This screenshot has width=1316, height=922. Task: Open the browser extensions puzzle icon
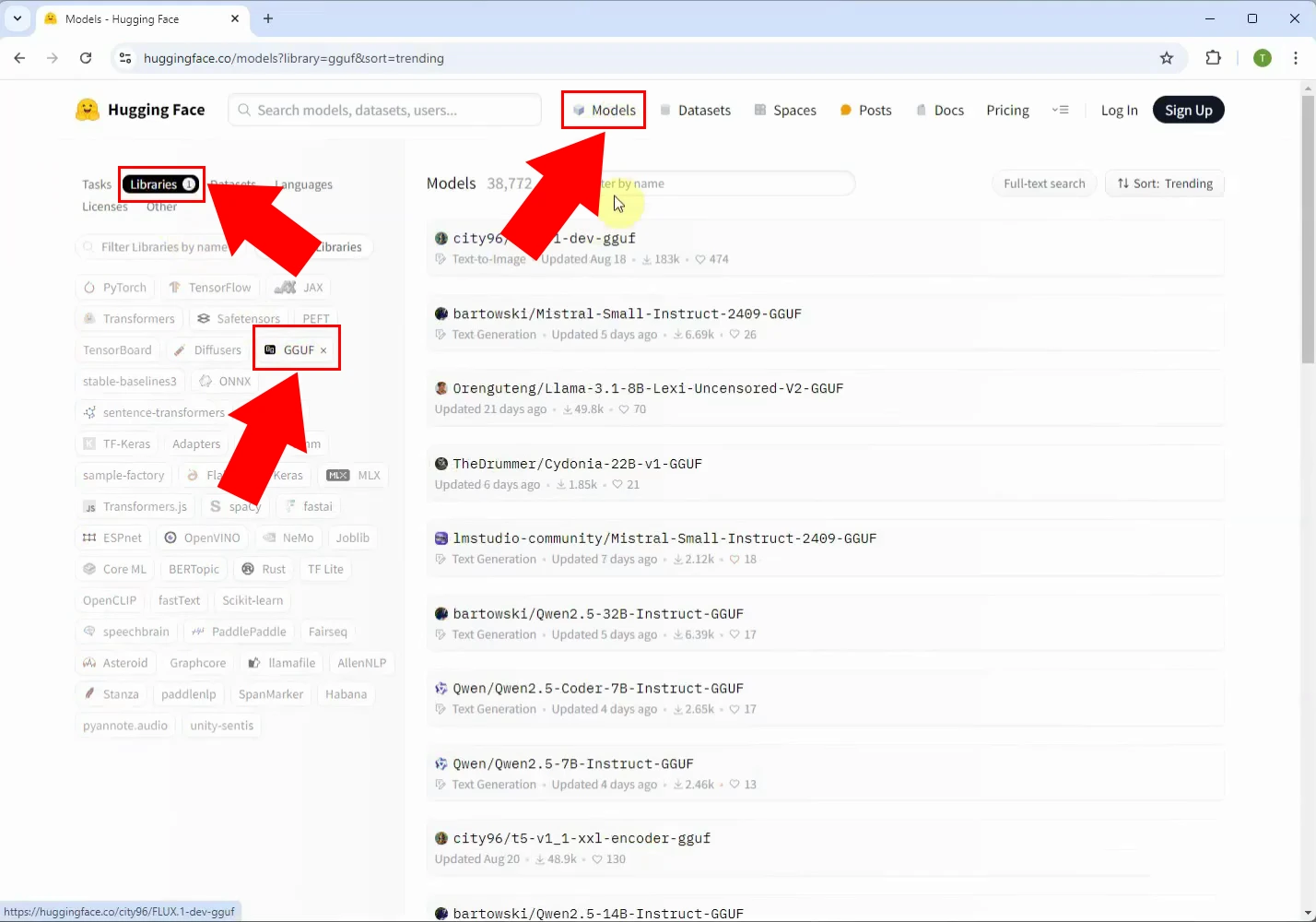(x=1213, y=58)
